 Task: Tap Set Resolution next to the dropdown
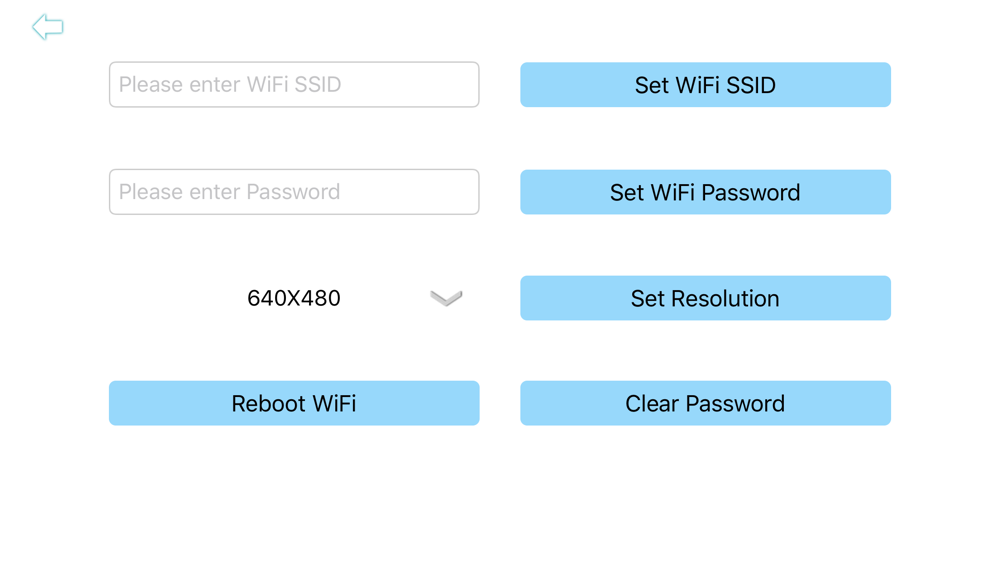(705, 298)
